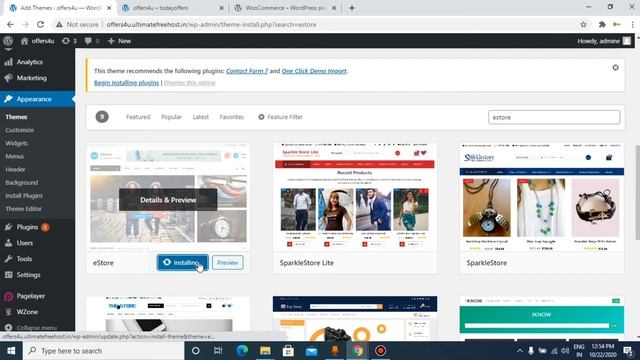Screen dimensions: 640x360
Task: Open Details & Preview for eStore theme
Action: point(168,200)
